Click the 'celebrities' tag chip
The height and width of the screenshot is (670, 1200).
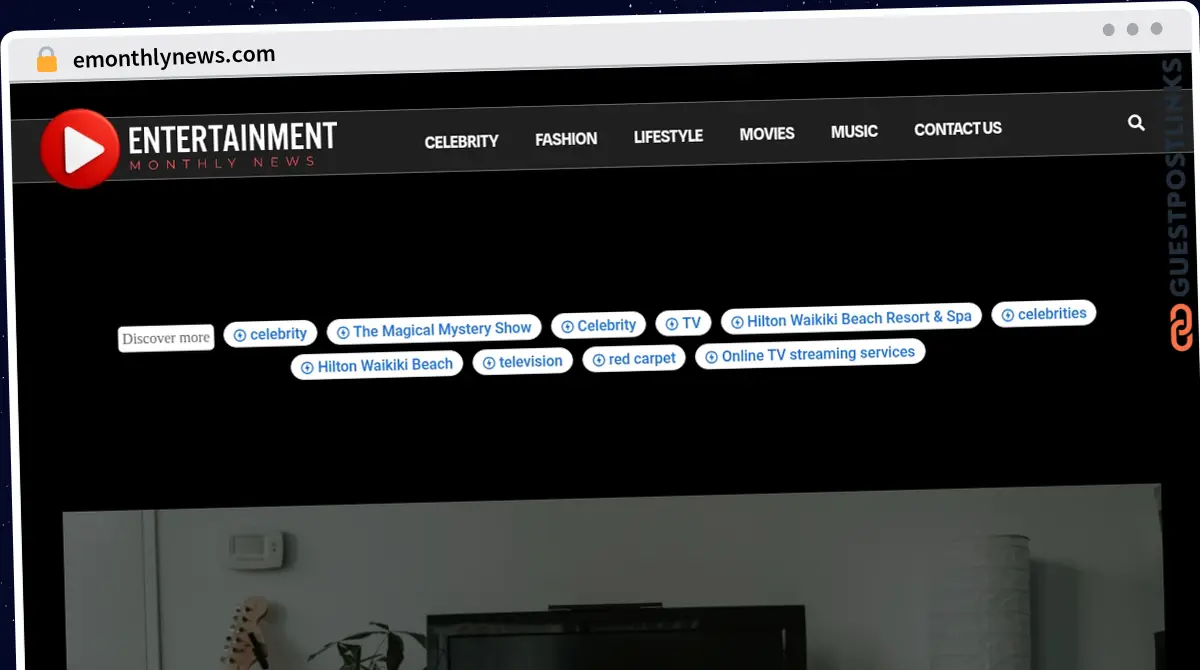(x=1043, y=314)
